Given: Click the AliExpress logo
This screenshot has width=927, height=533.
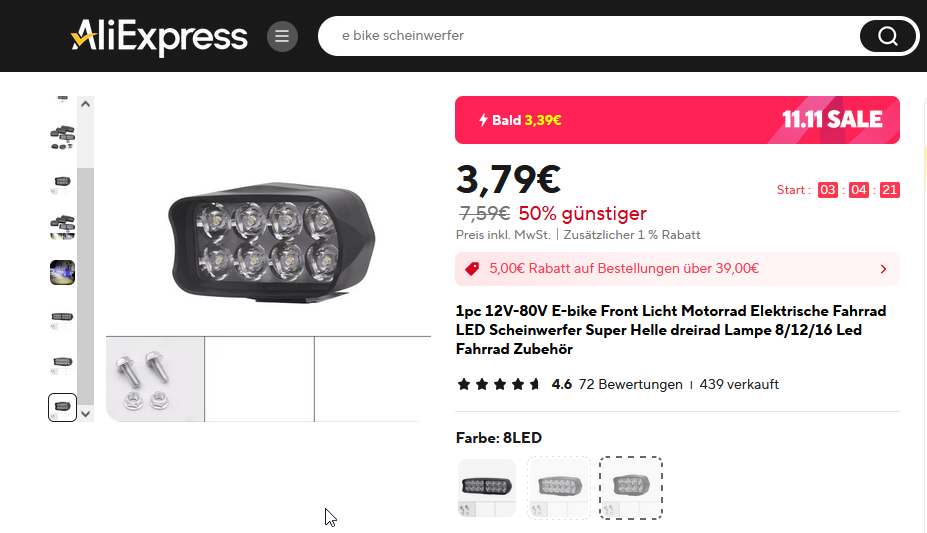Looking at the screenshot, I should click(159, 37).
